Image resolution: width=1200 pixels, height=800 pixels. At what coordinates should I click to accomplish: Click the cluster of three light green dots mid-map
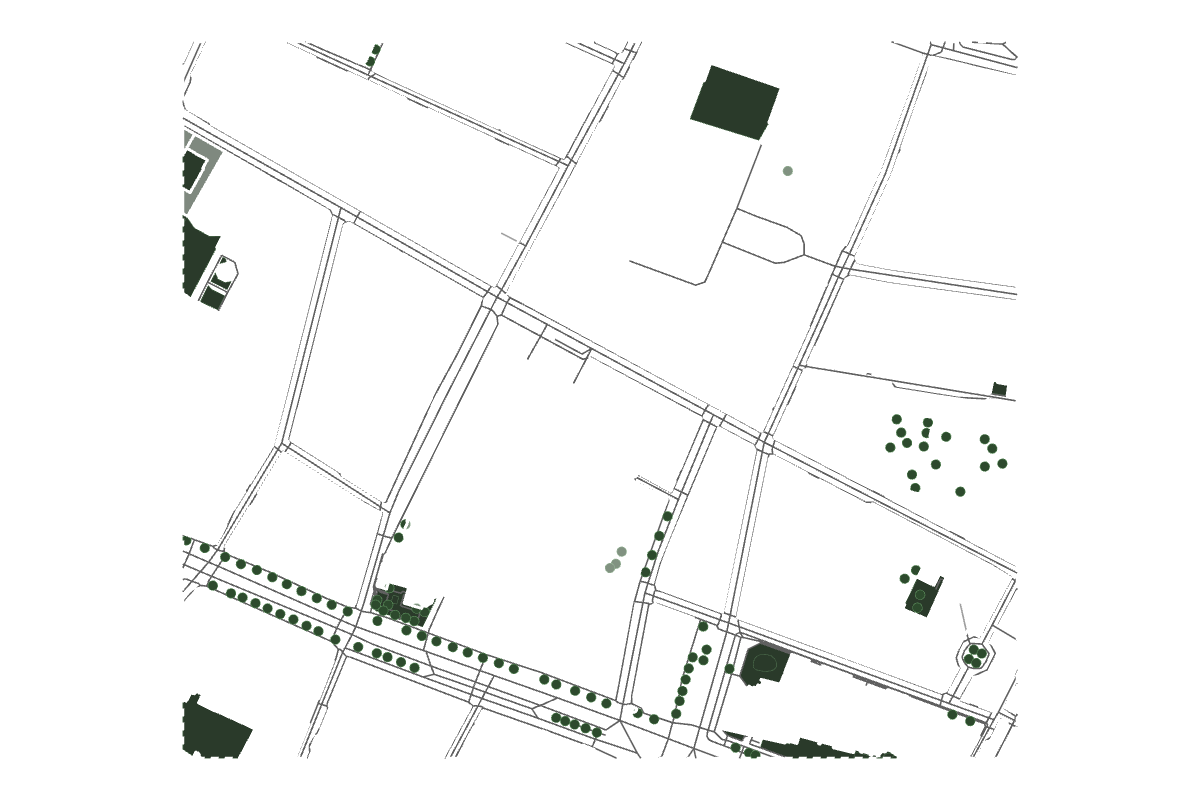pos(615,560)
